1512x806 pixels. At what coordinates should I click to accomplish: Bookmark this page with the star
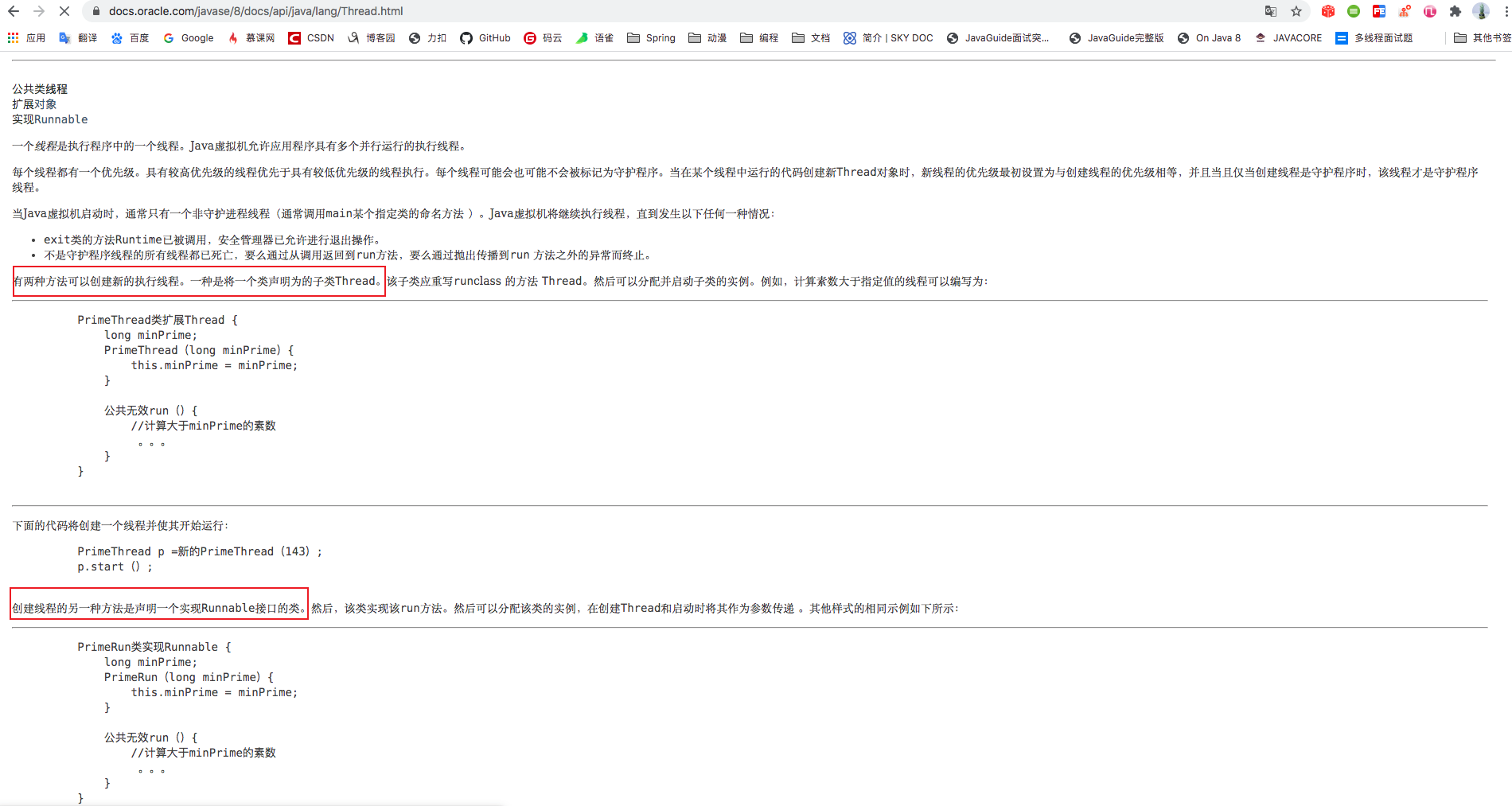pyautogui.click(x=1296, y=11)
